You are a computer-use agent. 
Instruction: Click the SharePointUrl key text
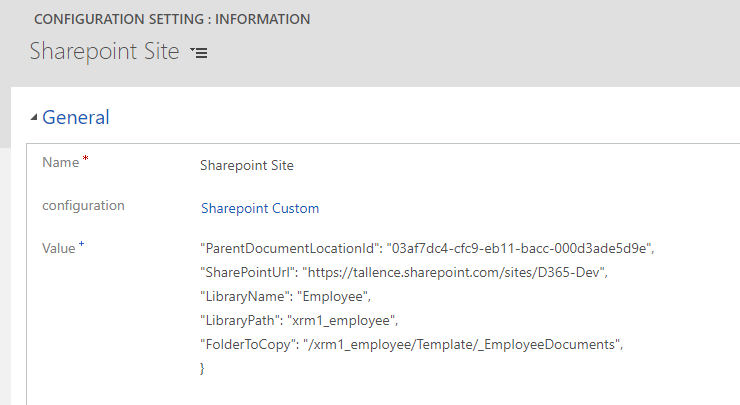point(249,272)
